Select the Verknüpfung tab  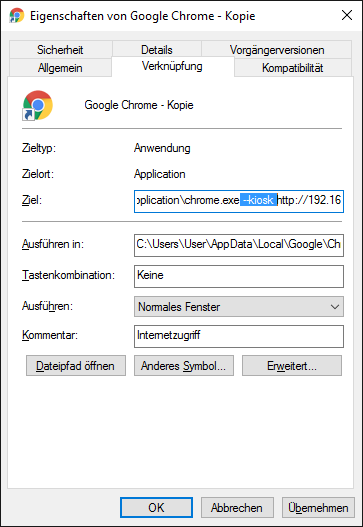pyautogui.click(x=172, y=66)
